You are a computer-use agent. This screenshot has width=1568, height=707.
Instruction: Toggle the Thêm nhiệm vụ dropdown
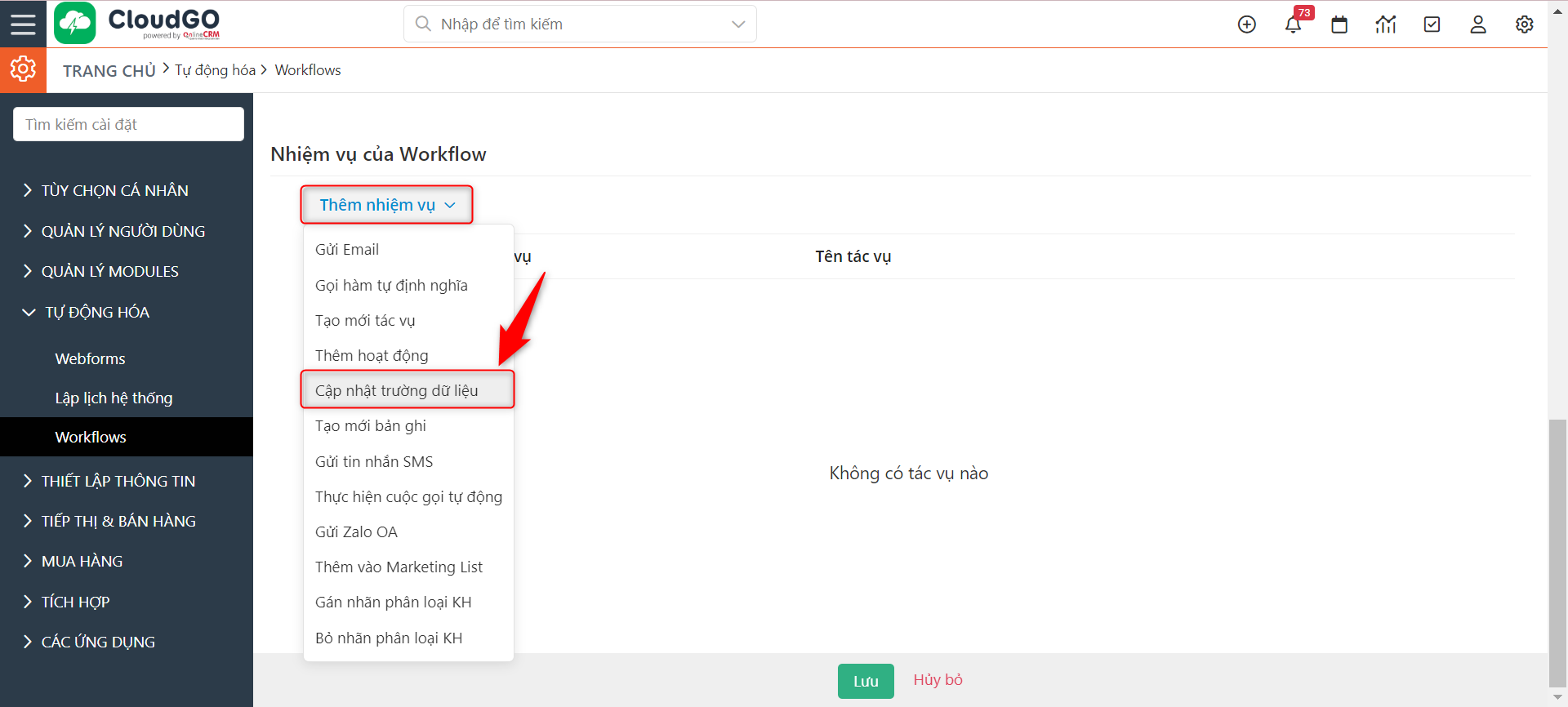[386, 205]
